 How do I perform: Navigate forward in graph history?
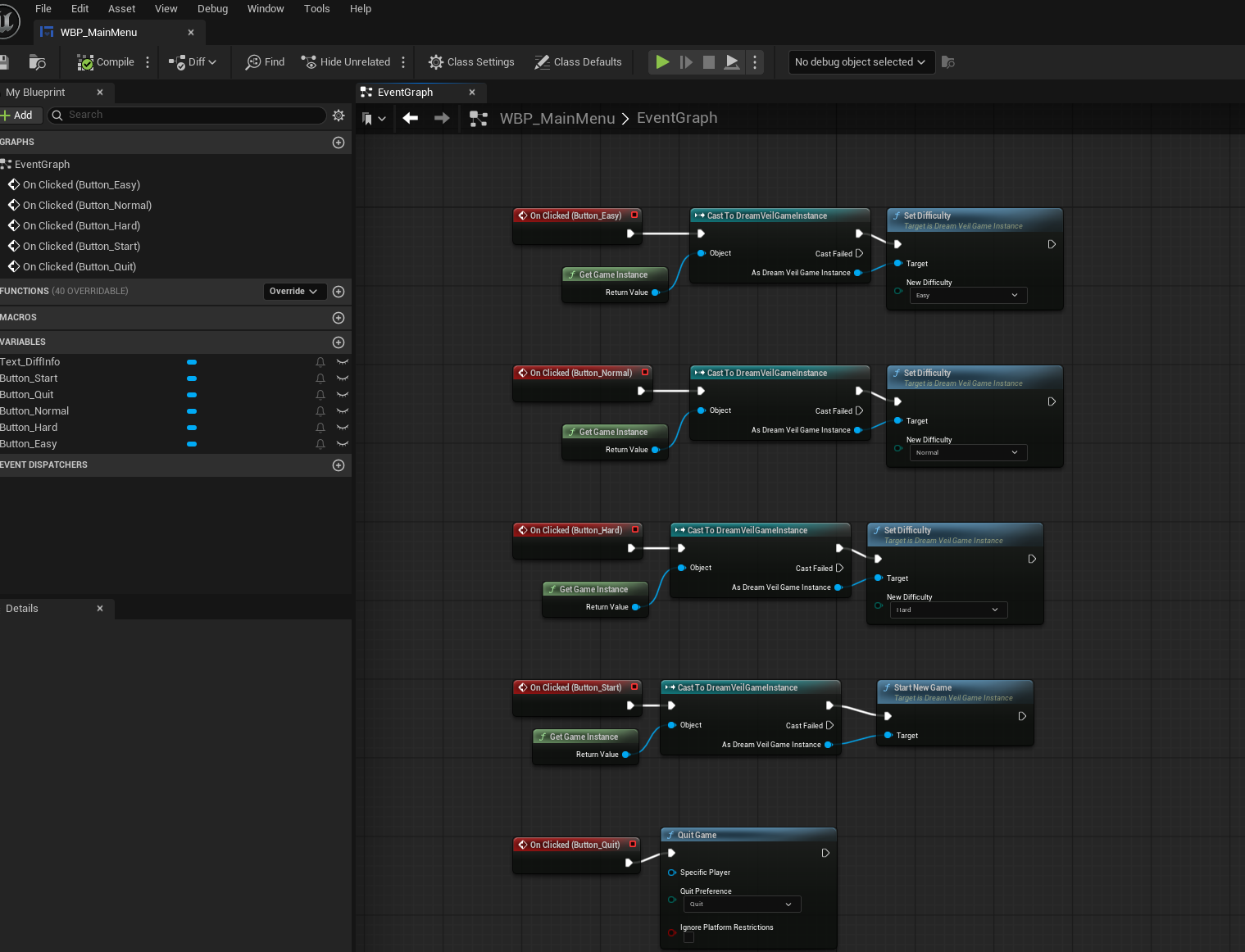[442, 118]
